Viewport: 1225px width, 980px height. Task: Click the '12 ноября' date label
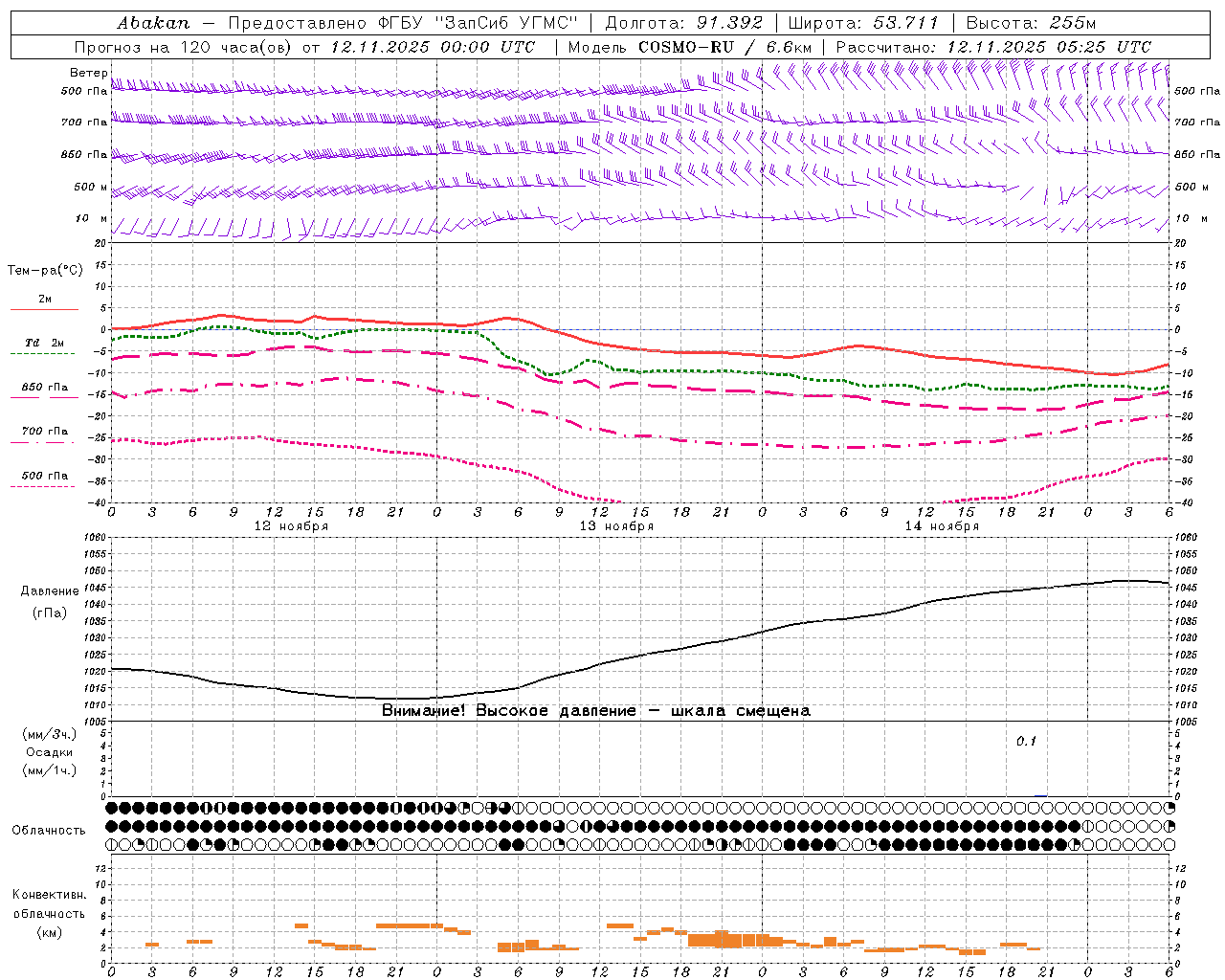tap(291, 526)
